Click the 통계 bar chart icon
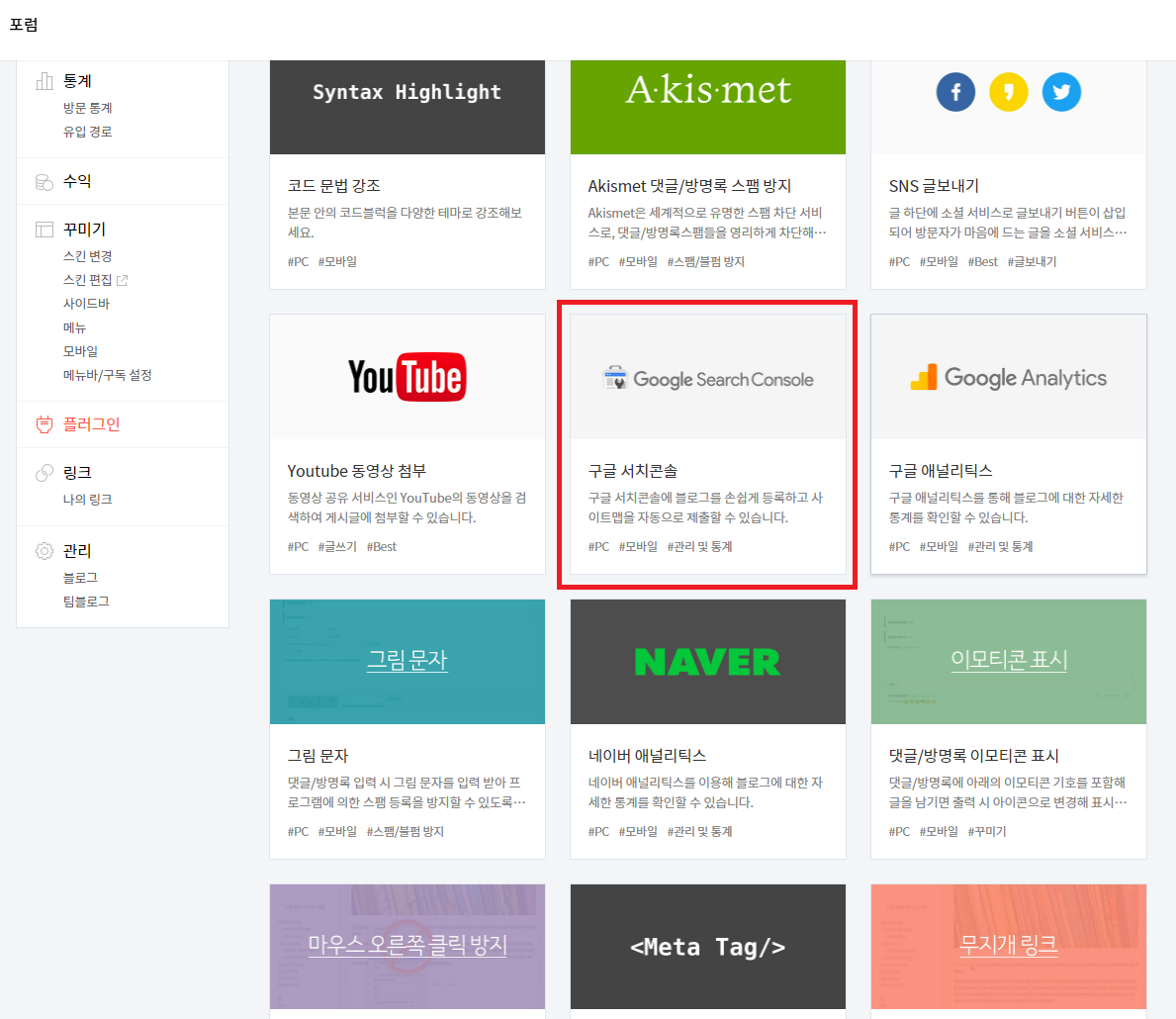Image resolution: width=1176 pixels, height=1019 pixels. (x=45, y=81)
